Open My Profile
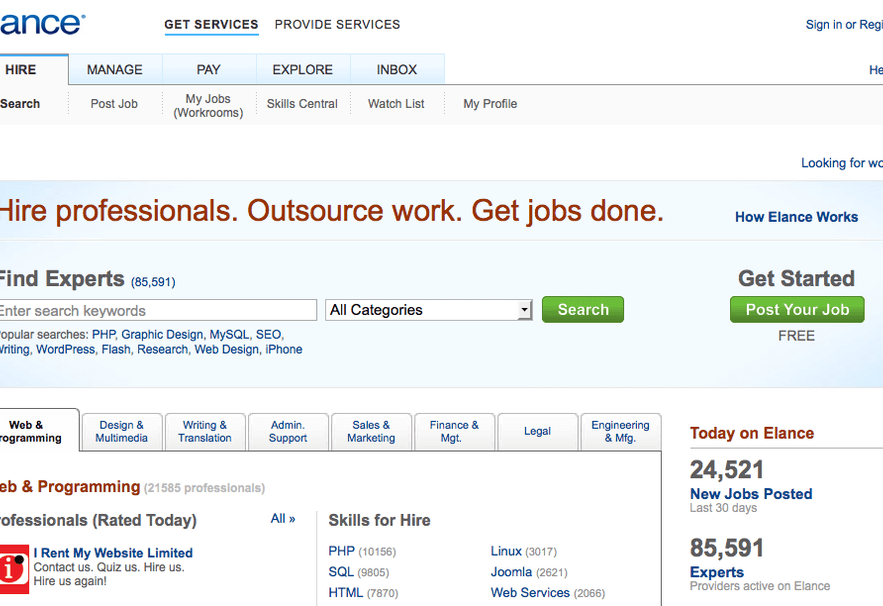 [490, 104]
